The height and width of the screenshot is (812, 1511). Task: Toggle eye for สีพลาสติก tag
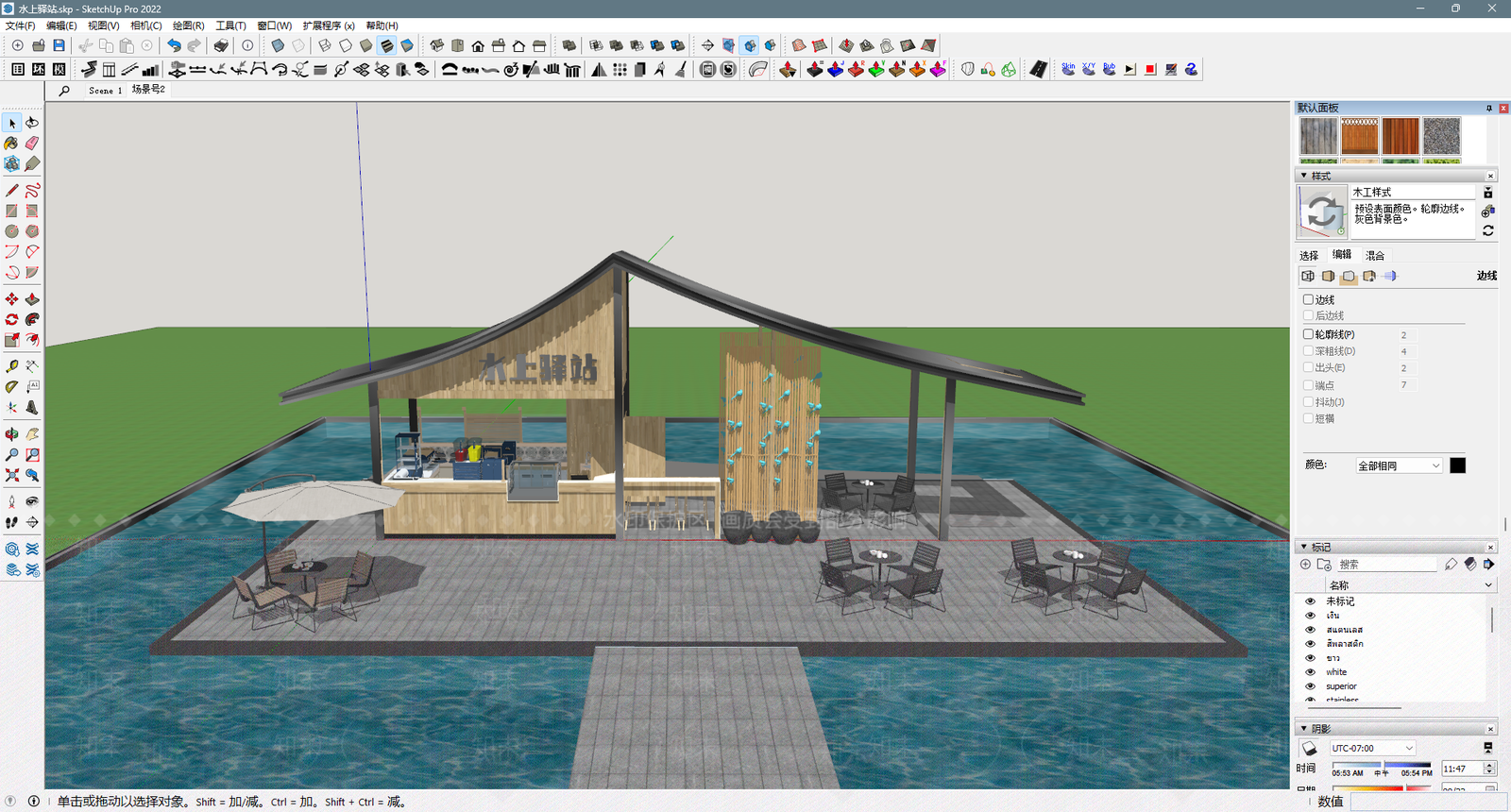(x=1310, y=644)
